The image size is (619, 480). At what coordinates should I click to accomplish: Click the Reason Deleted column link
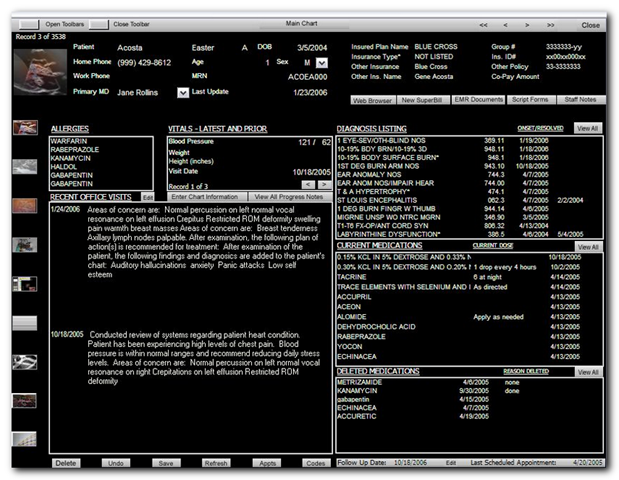coord(526,371)
